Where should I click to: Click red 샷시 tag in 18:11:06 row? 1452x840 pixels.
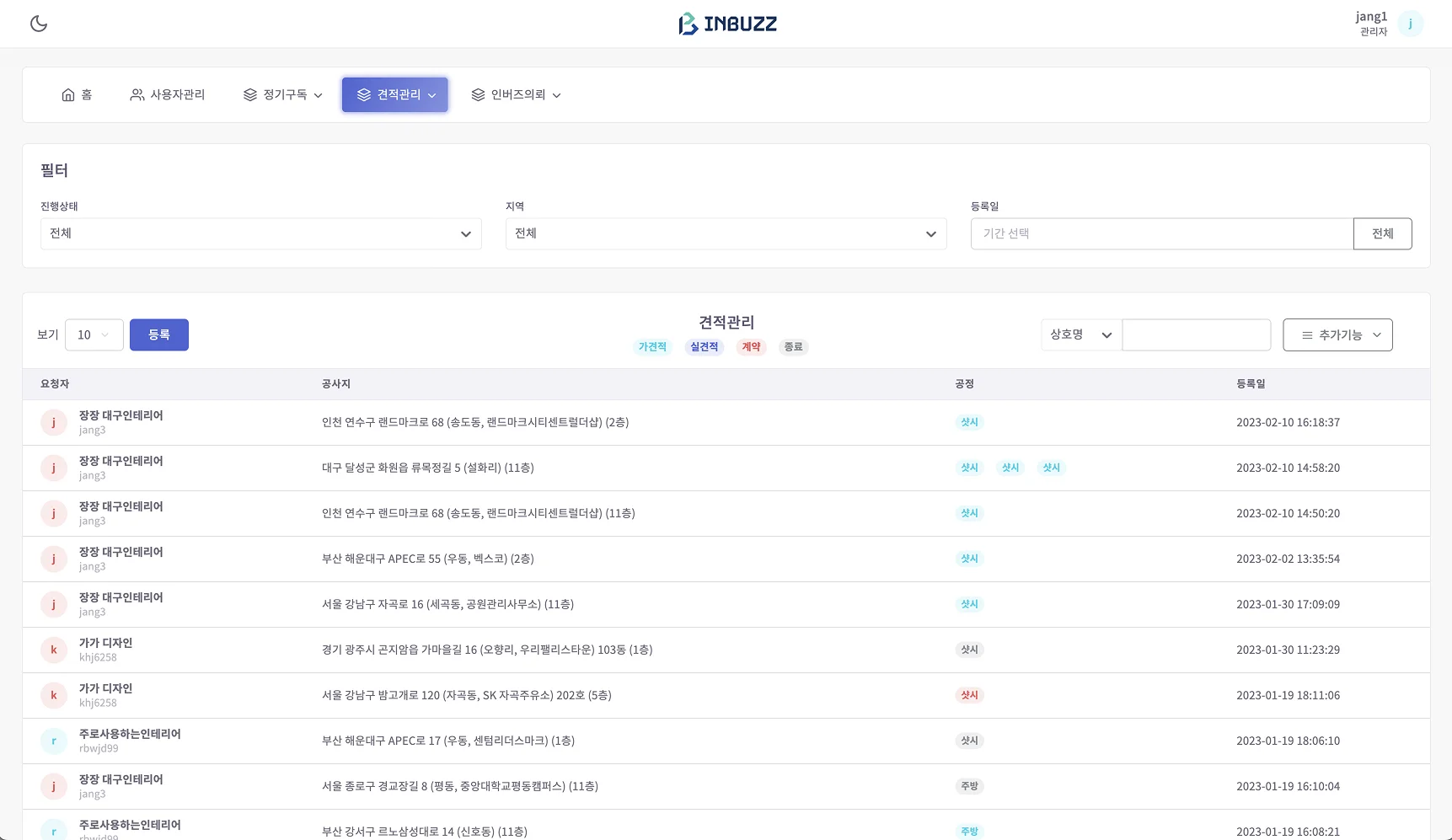(970, 695)
